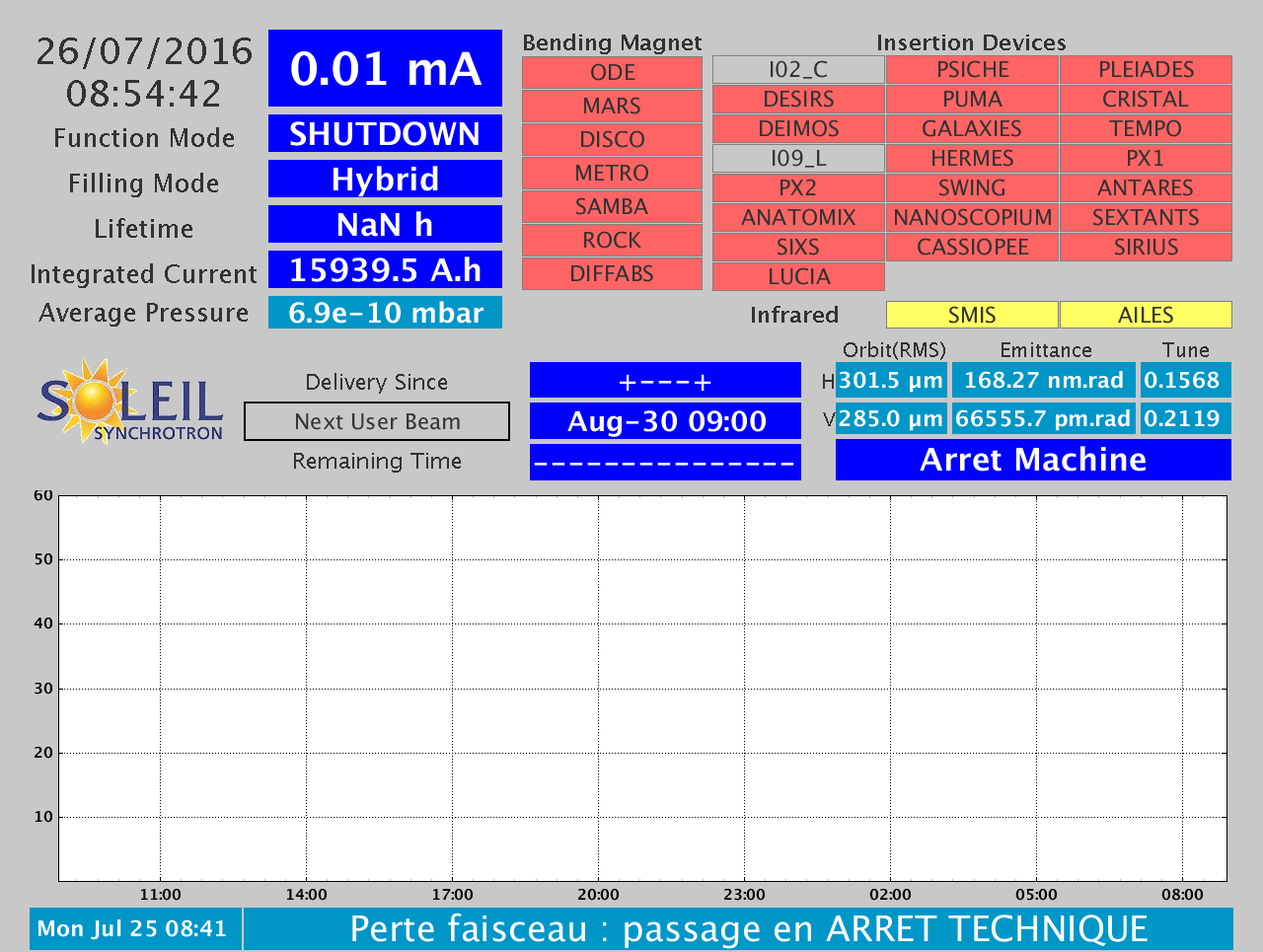The image size is (1263, 952).
Task: Click the yellow AILES infrared box
Action: click(x=1146, y=315)
